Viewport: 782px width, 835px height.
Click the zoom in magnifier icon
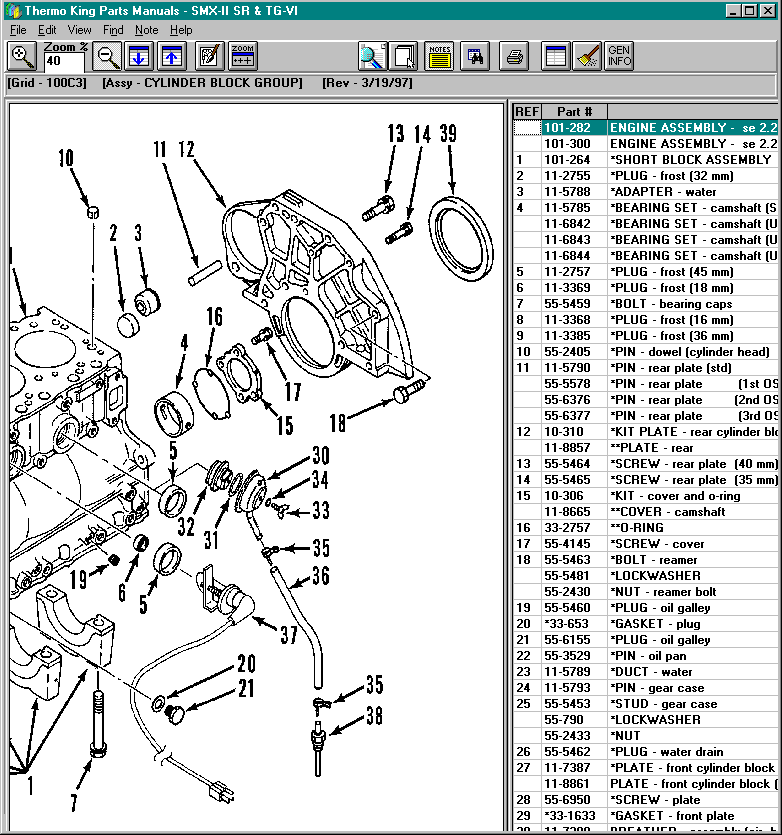(x=22, y=56)
